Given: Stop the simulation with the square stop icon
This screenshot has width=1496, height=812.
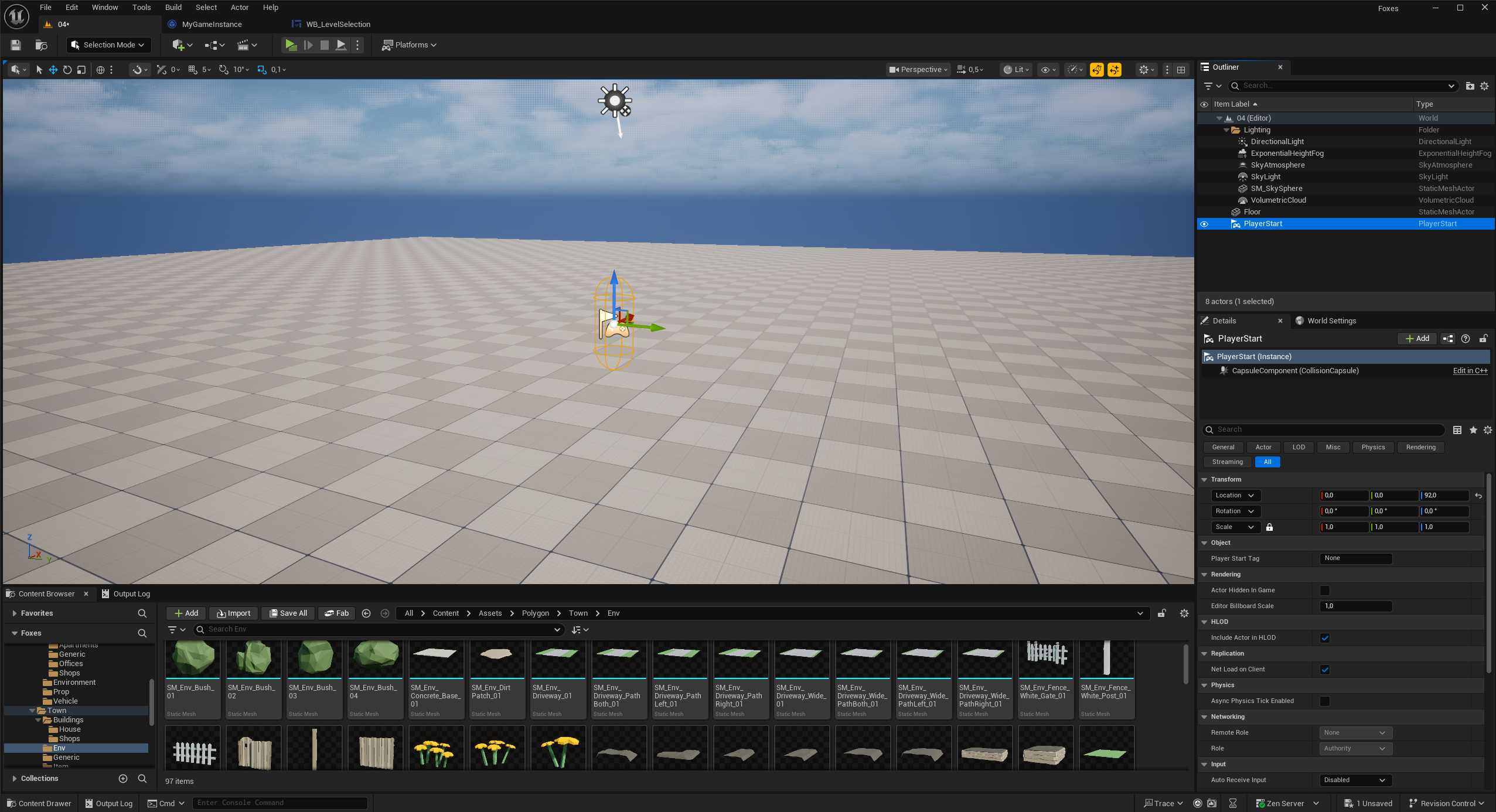Looking at the screenshot, I should (x=324, y=45).
